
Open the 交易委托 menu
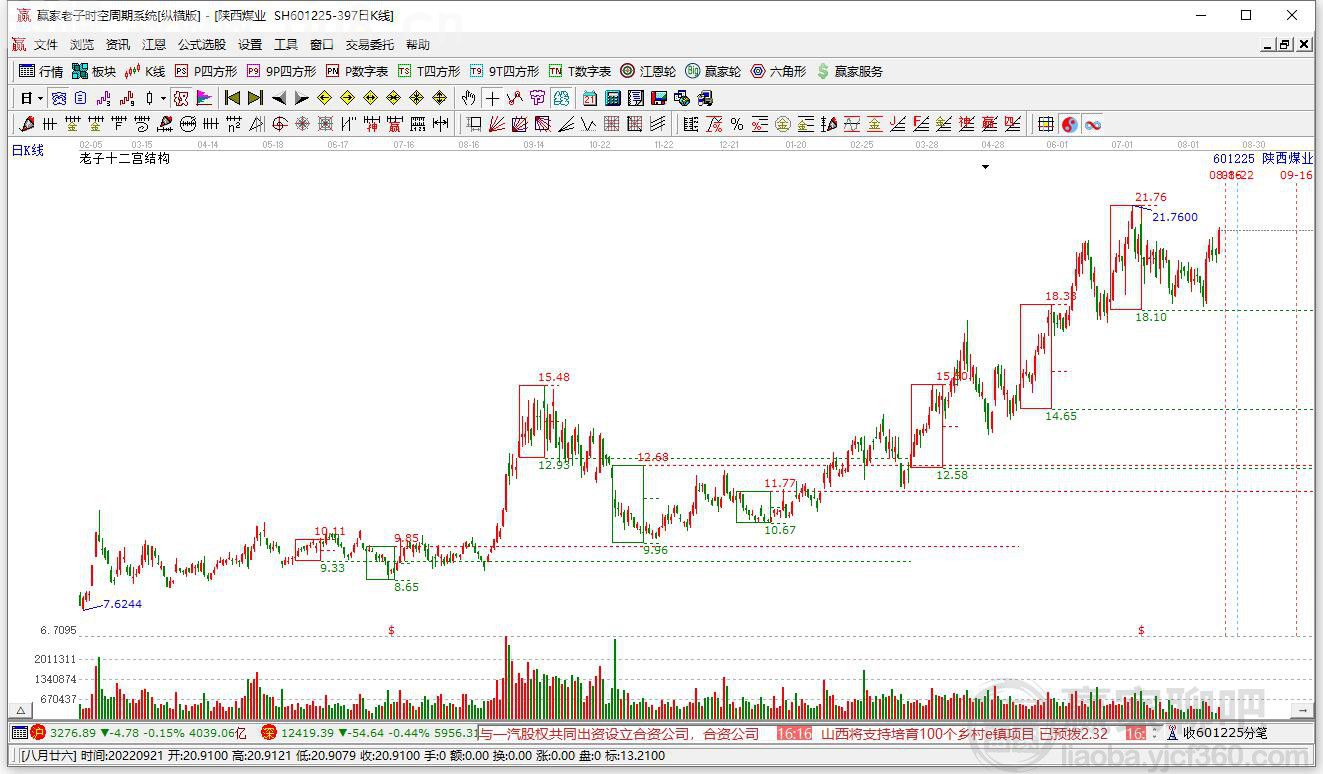(x=370, y=45)
